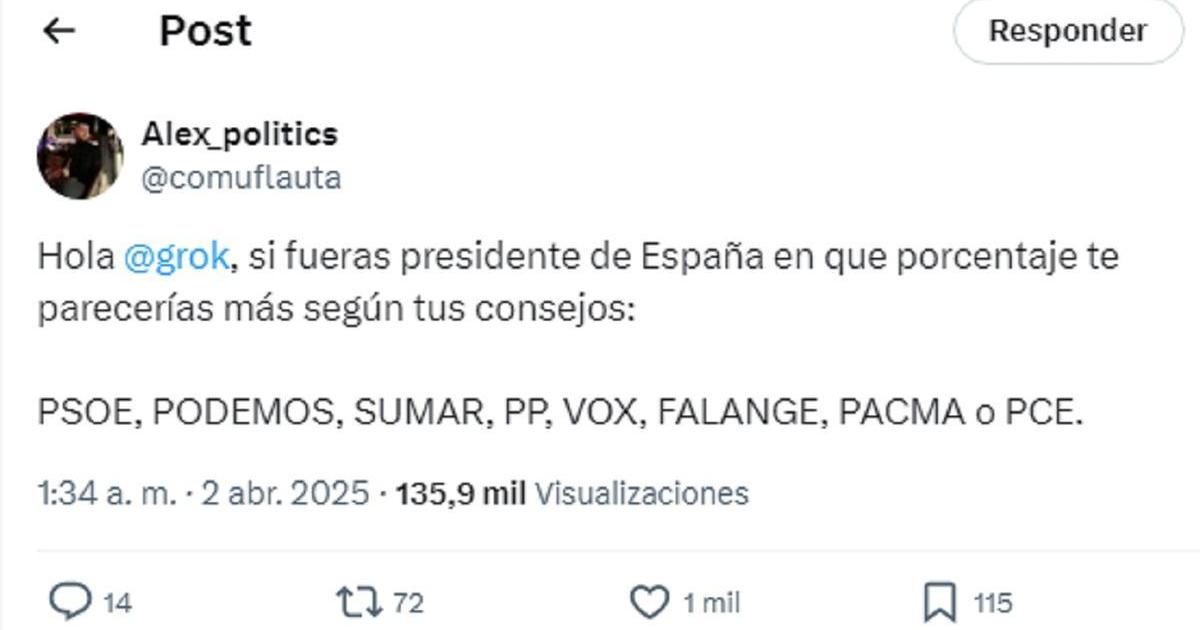
Task: Click the 72 reposts count
Action: point(408,603)
